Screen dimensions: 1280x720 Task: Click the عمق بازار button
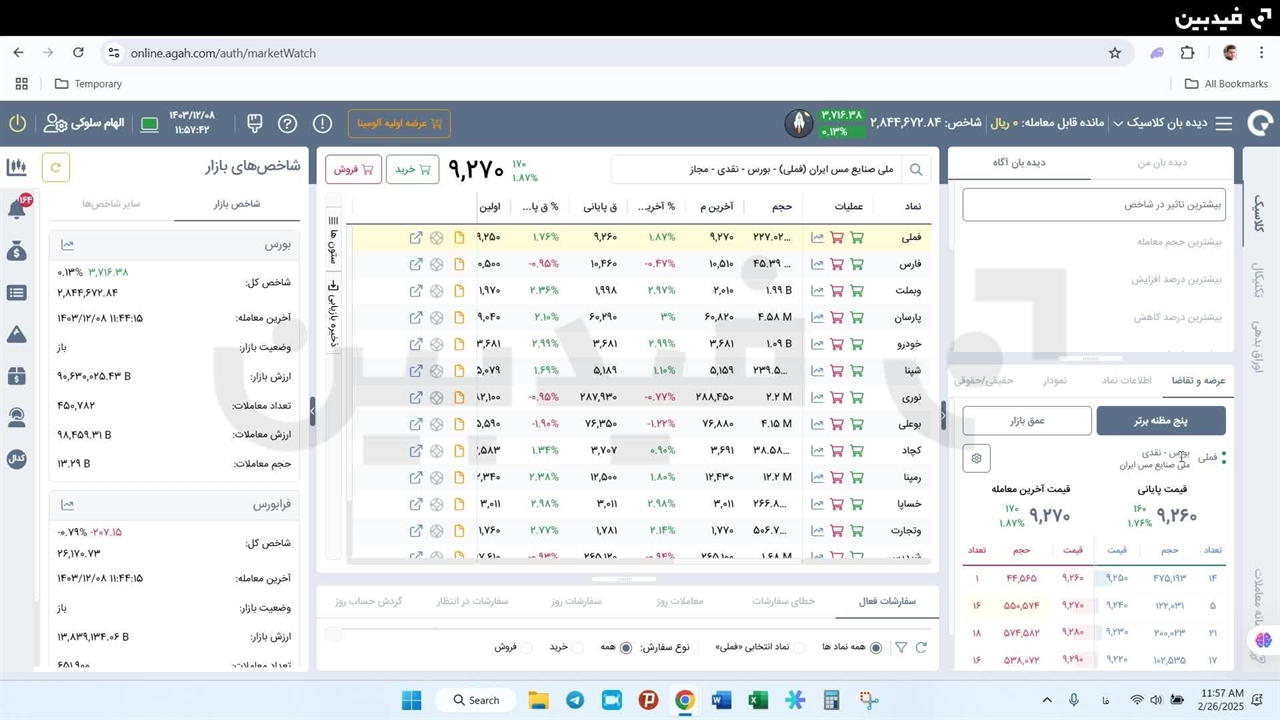point(1027,420)
